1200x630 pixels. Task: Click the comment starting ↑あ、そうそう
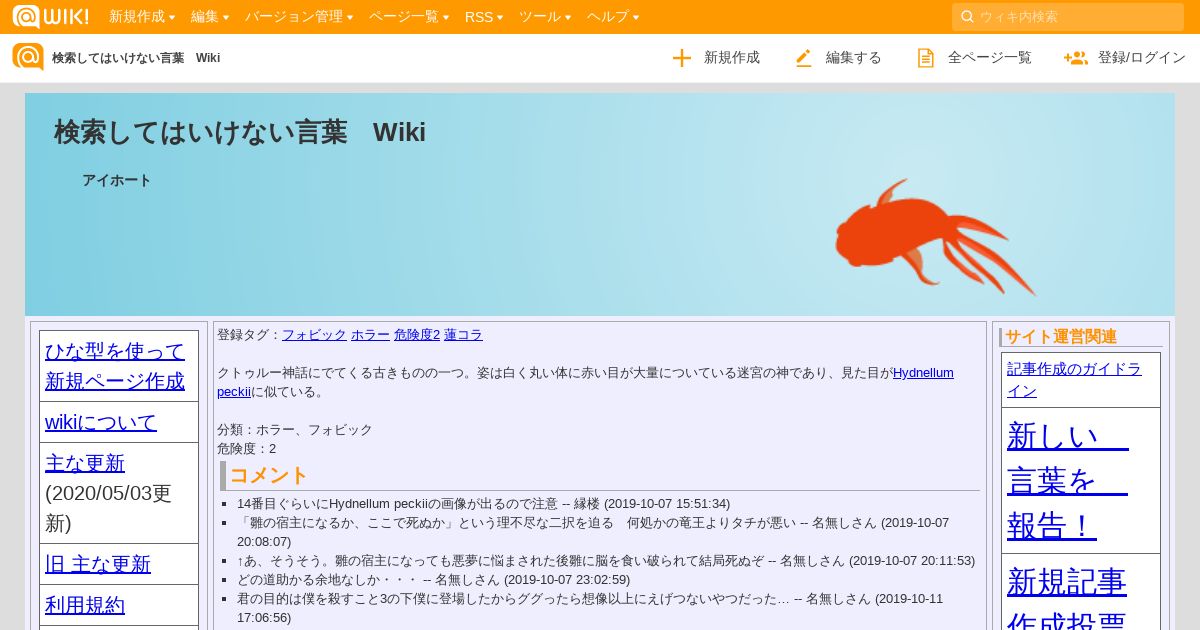click(606, 561)
